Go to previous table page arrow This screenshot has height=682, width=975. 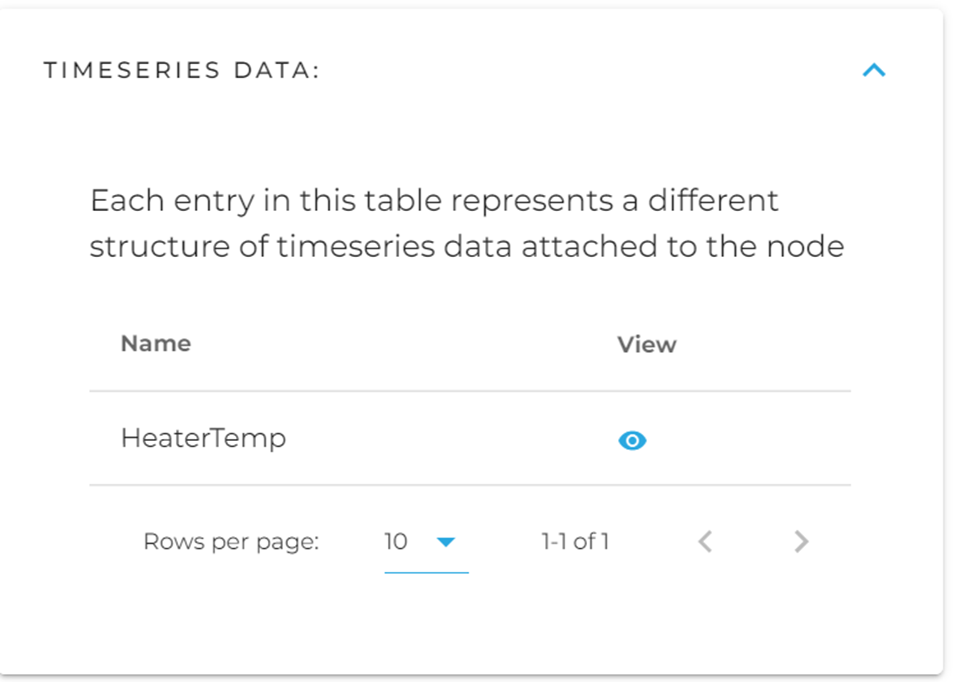(705, 542)
